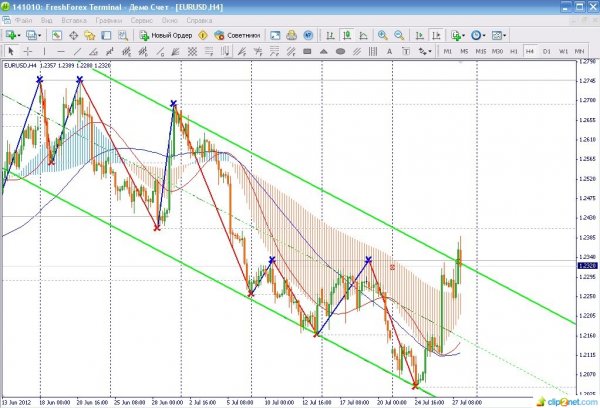This screenshot has height=408, width=600.
Task: Open the periodicity clock dropdown
Action: click(481, 35)
